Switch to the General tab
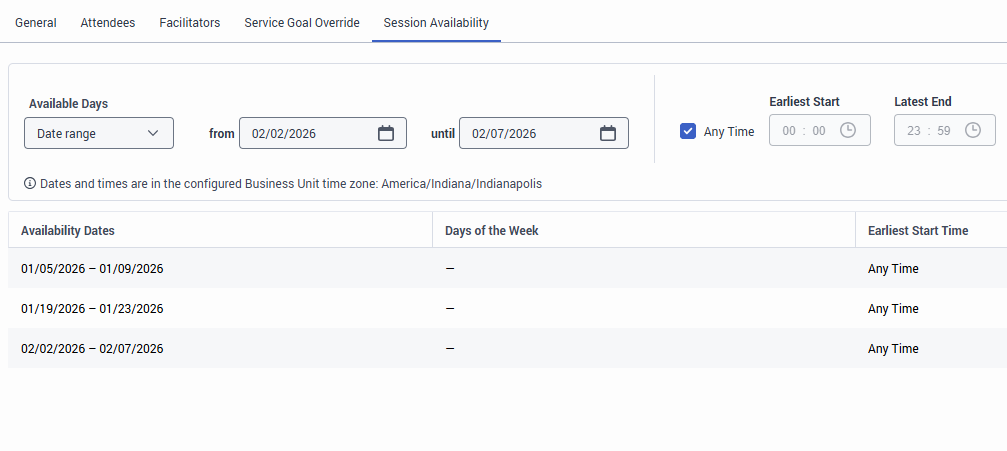The height and width of the screenshot is (451, 1007). (36, 23)
